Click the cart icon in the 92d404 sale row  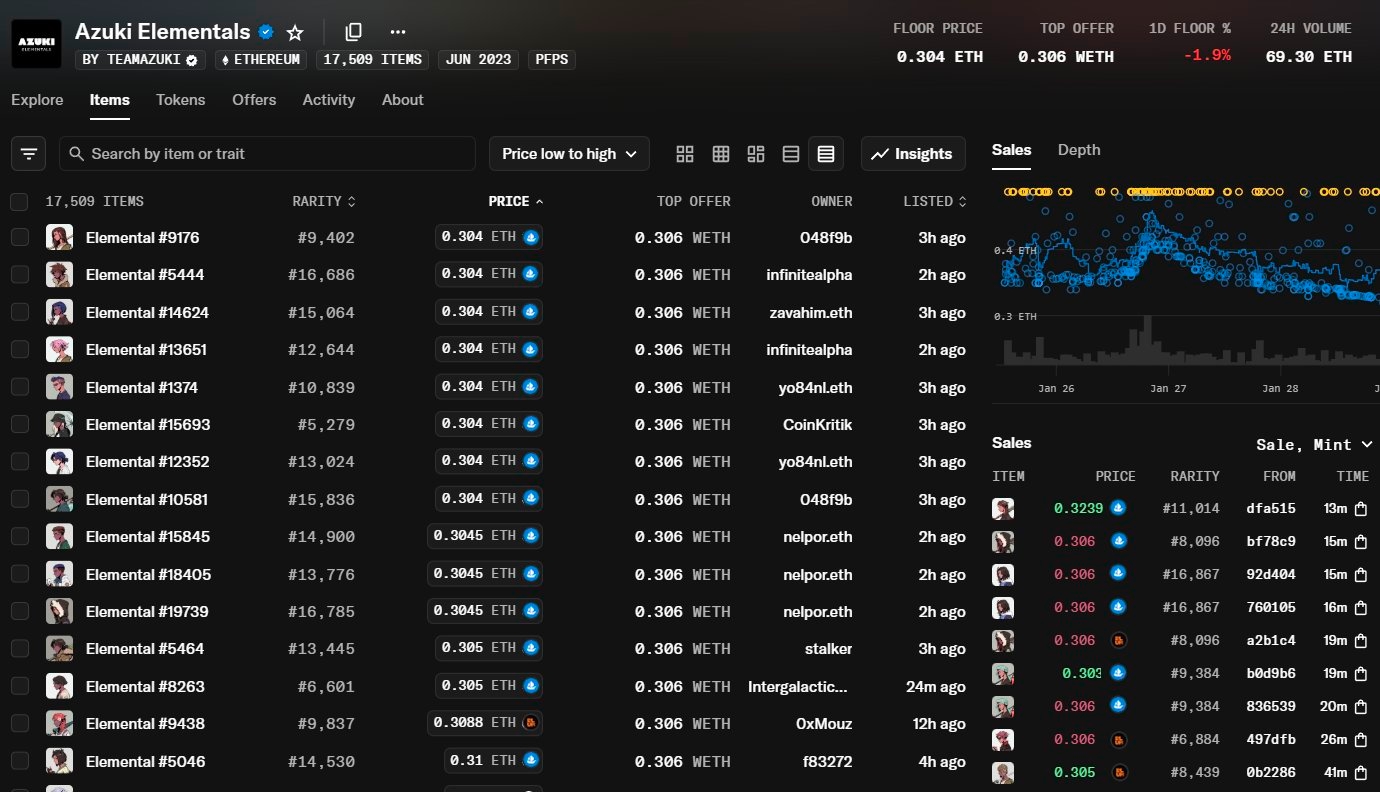click(x=1361, y=575)
